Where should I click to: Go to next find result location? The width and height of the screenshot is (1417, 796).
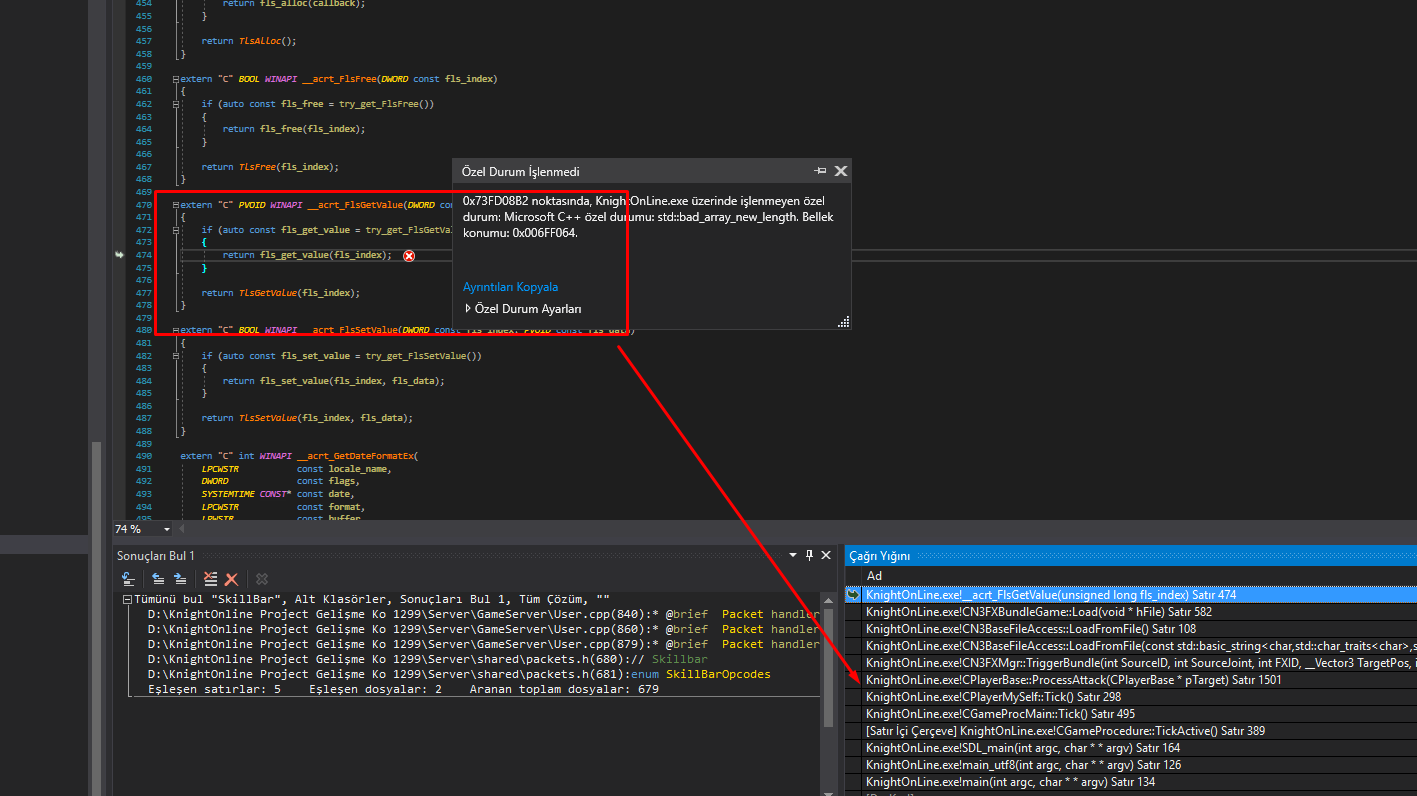pos(180,578)
